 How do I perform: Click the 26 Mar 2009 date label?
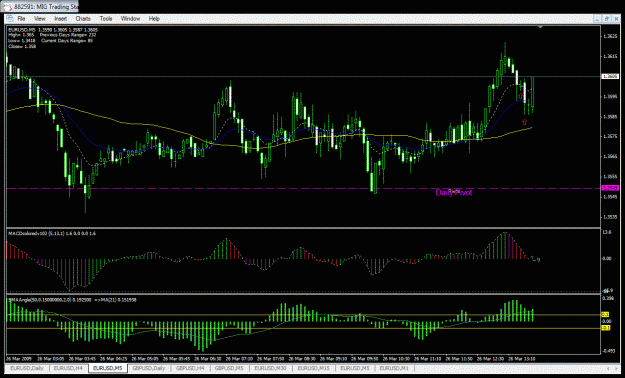[19, 358]
